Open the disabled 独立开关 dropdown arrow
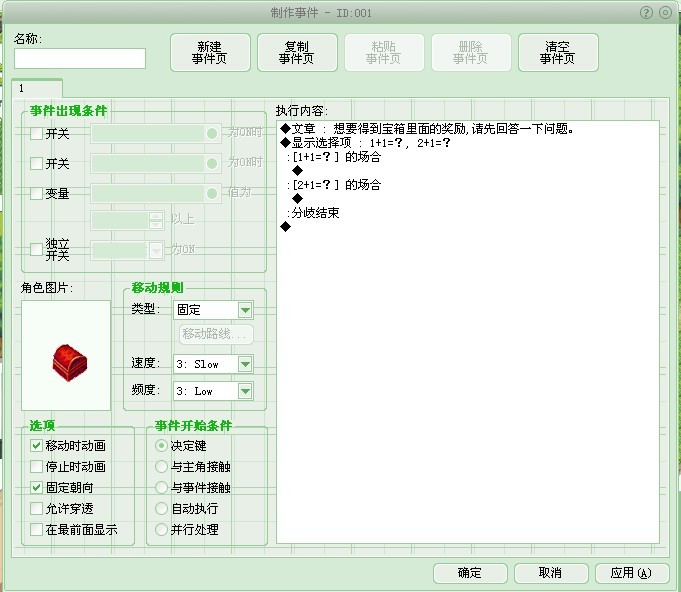 tap(155, 250)
